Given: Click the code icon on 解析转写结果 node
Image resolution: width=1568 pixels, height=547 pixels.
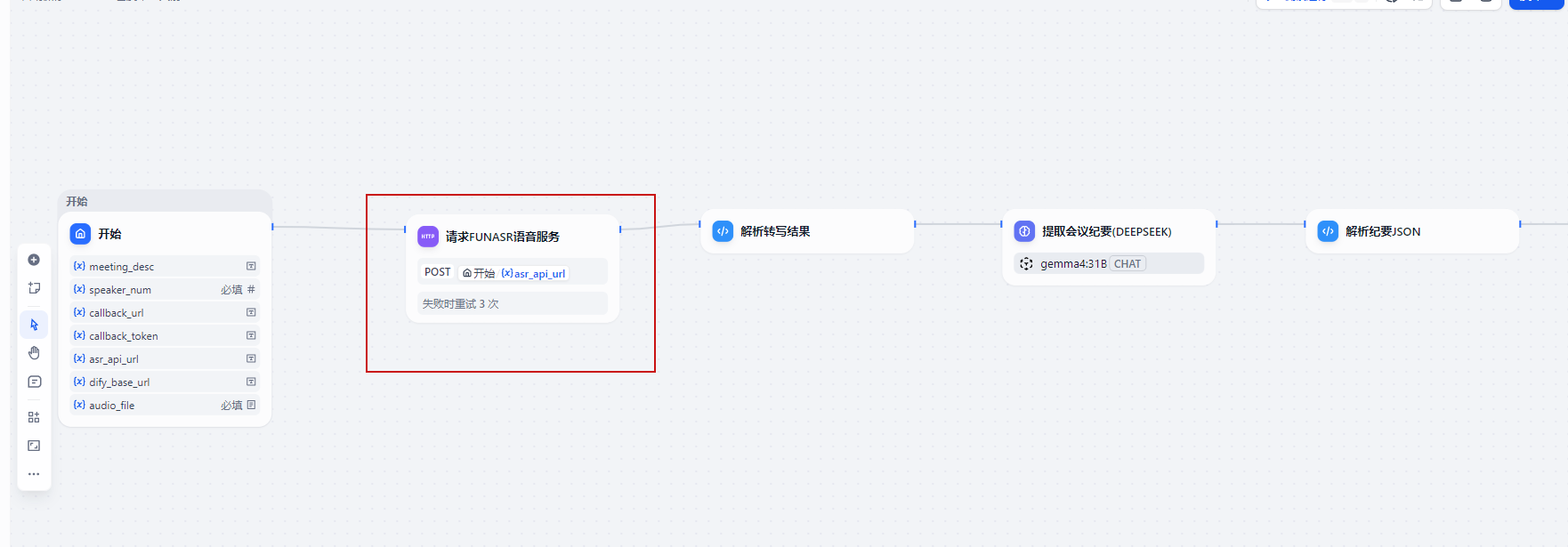Looking at the screenshot, I should pos(723,231).
